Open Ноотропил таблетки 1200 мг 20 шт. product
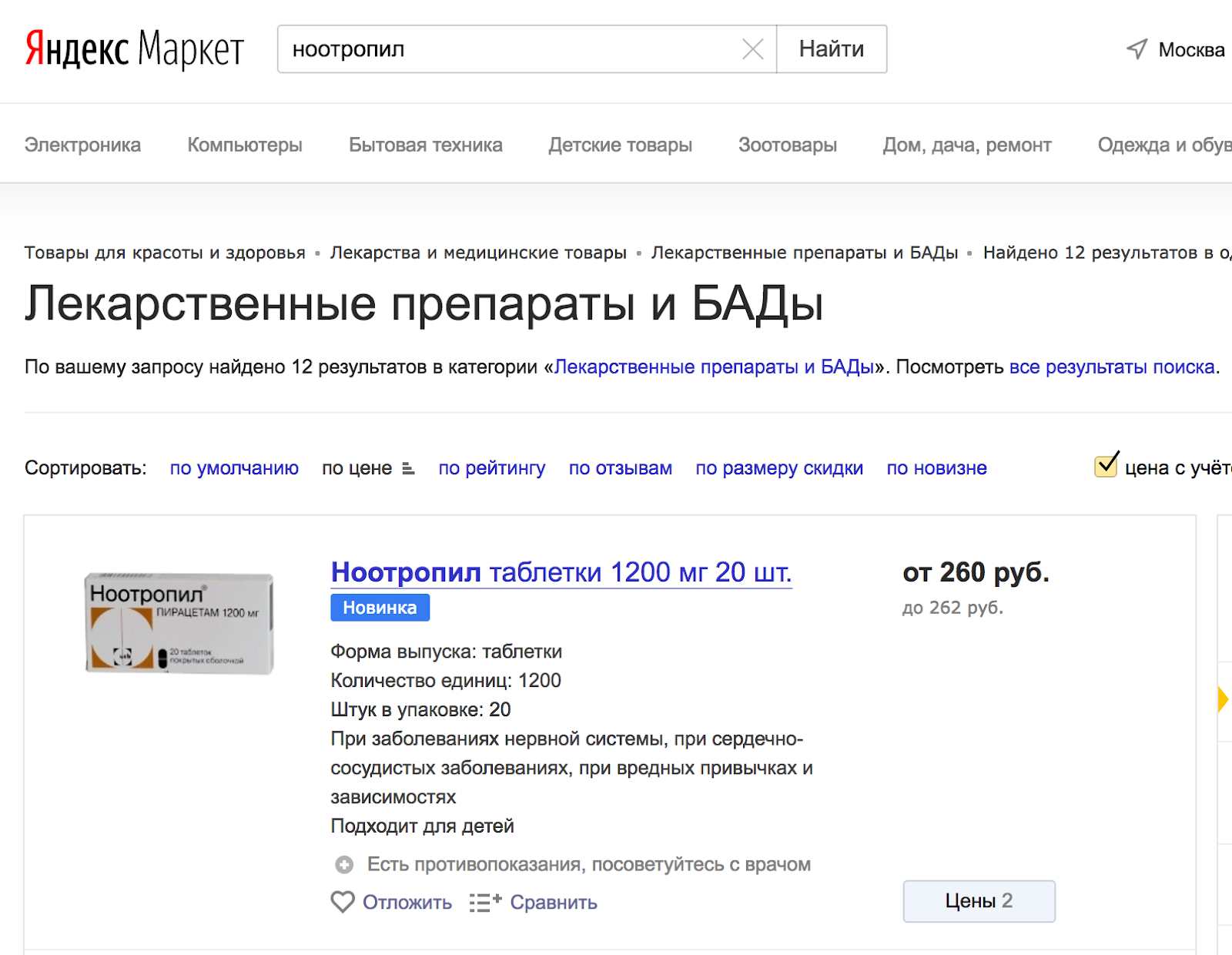This screenshot has width=1232, height=955. [561, 572]
